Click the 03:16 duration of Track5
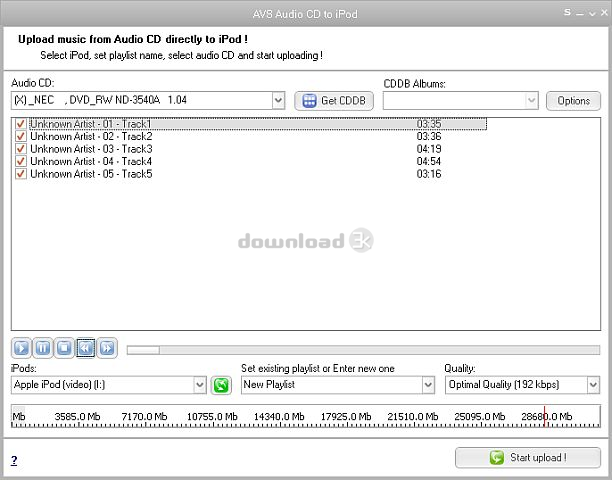 point(429,174)
